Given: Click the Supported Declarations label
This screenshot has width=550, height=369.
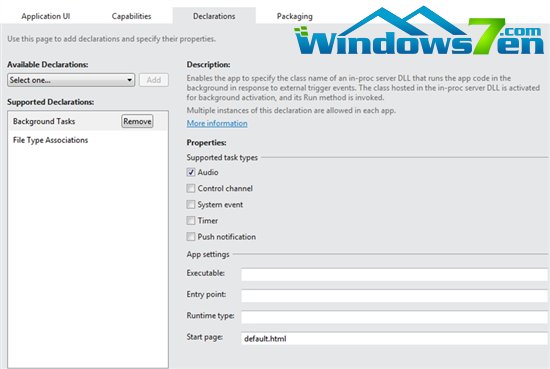Looking at the screenshot, I should click(x=51, y=102).
